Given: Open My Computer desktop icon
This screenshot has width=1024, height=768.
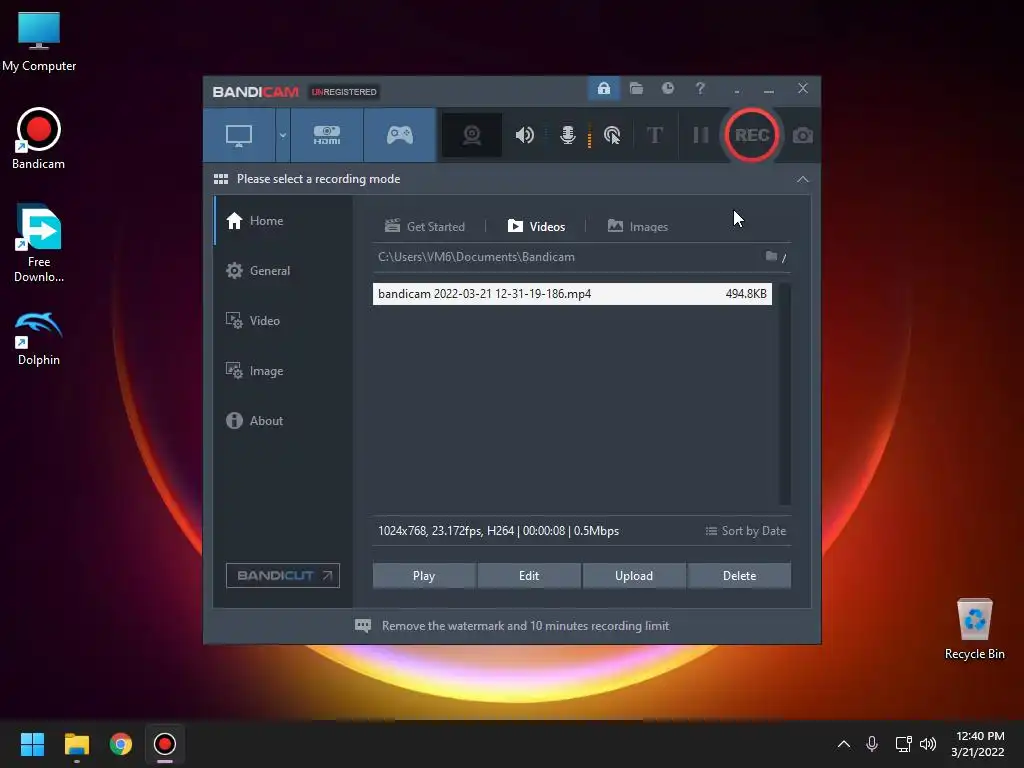Looking at the screenshot, I should coord(39,41).
